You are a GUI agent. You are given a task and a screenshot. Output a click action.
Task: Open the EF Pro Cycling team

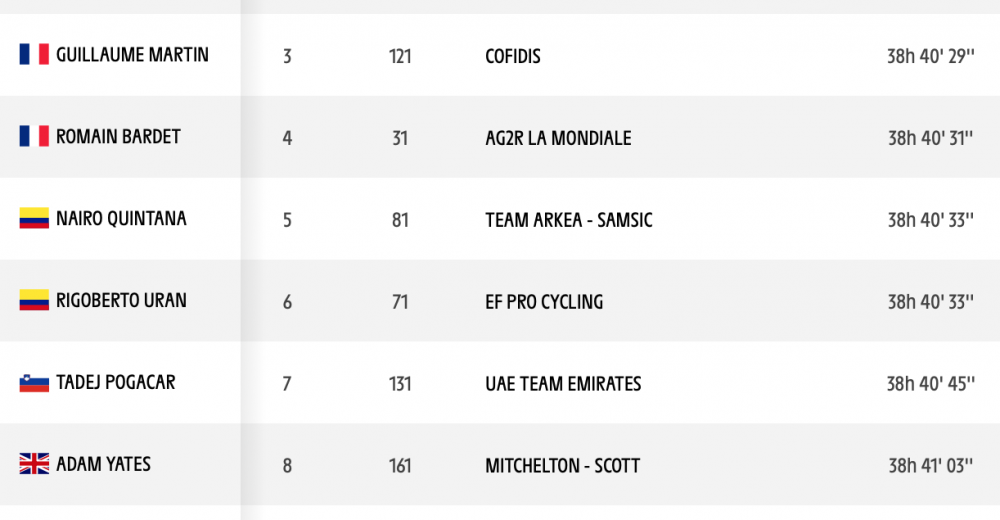[x=544, y=302]
